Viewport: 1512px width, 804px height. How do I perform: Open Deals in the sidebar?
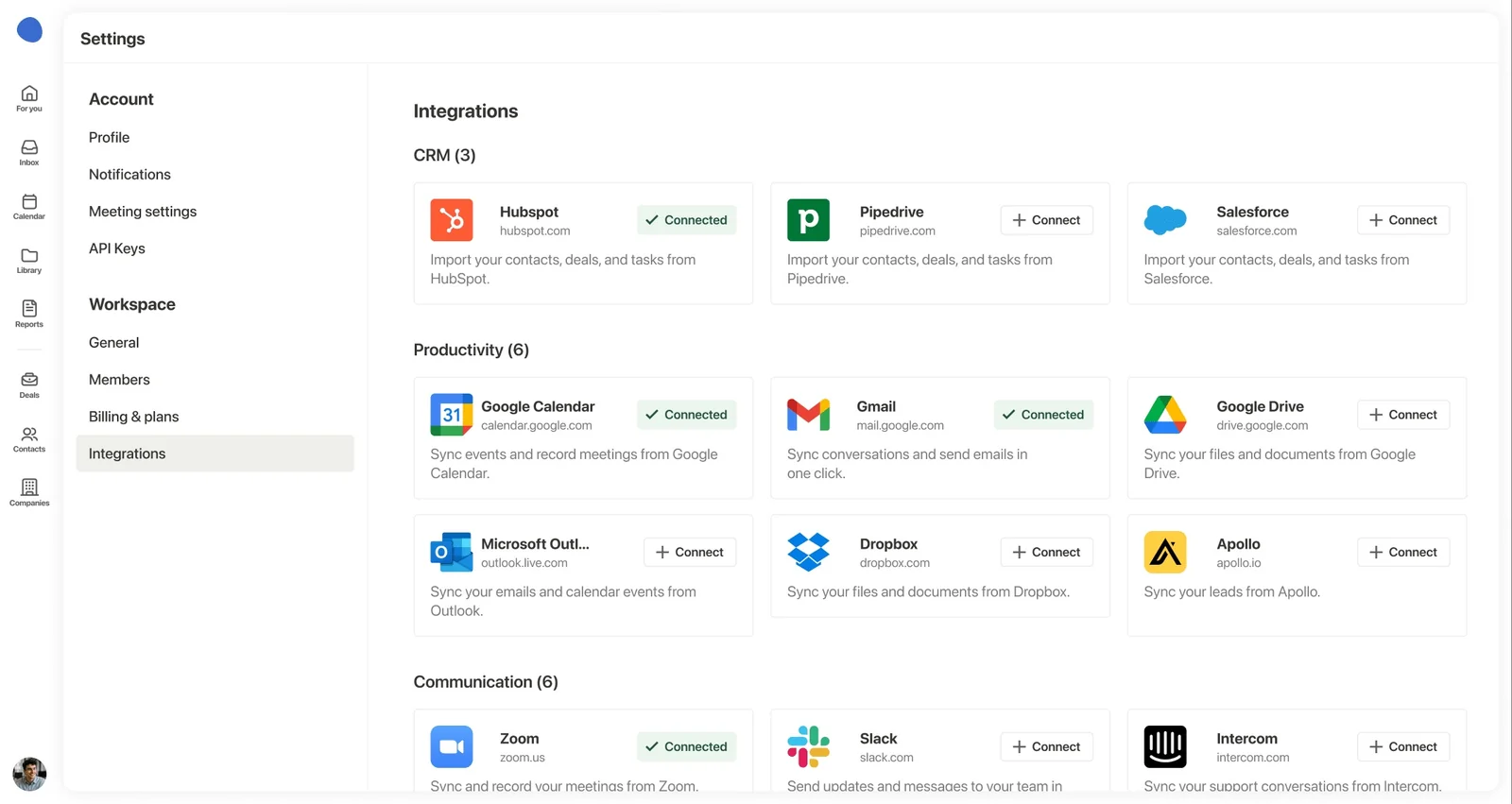[29, 385]
